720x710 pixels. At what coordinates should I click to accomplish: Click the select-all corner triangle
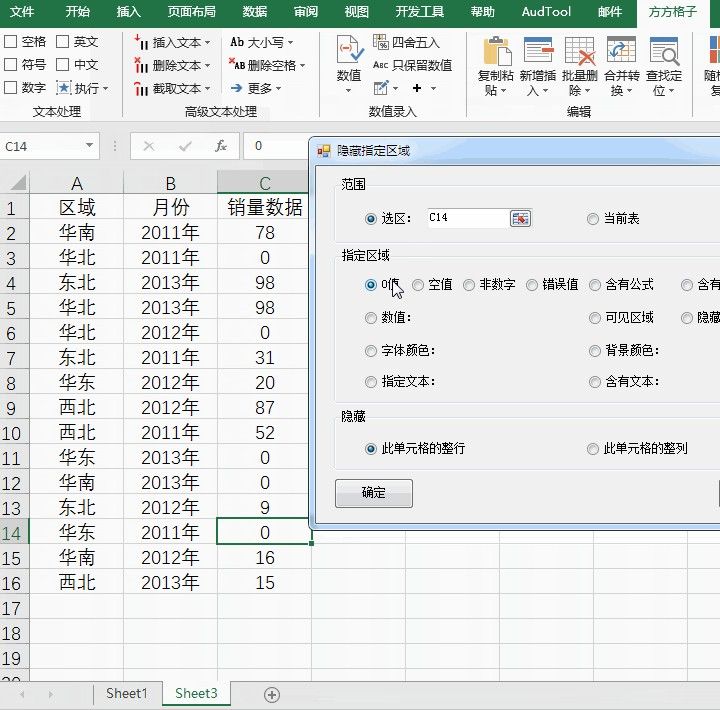pyautogui.click(x=18, y=183)
